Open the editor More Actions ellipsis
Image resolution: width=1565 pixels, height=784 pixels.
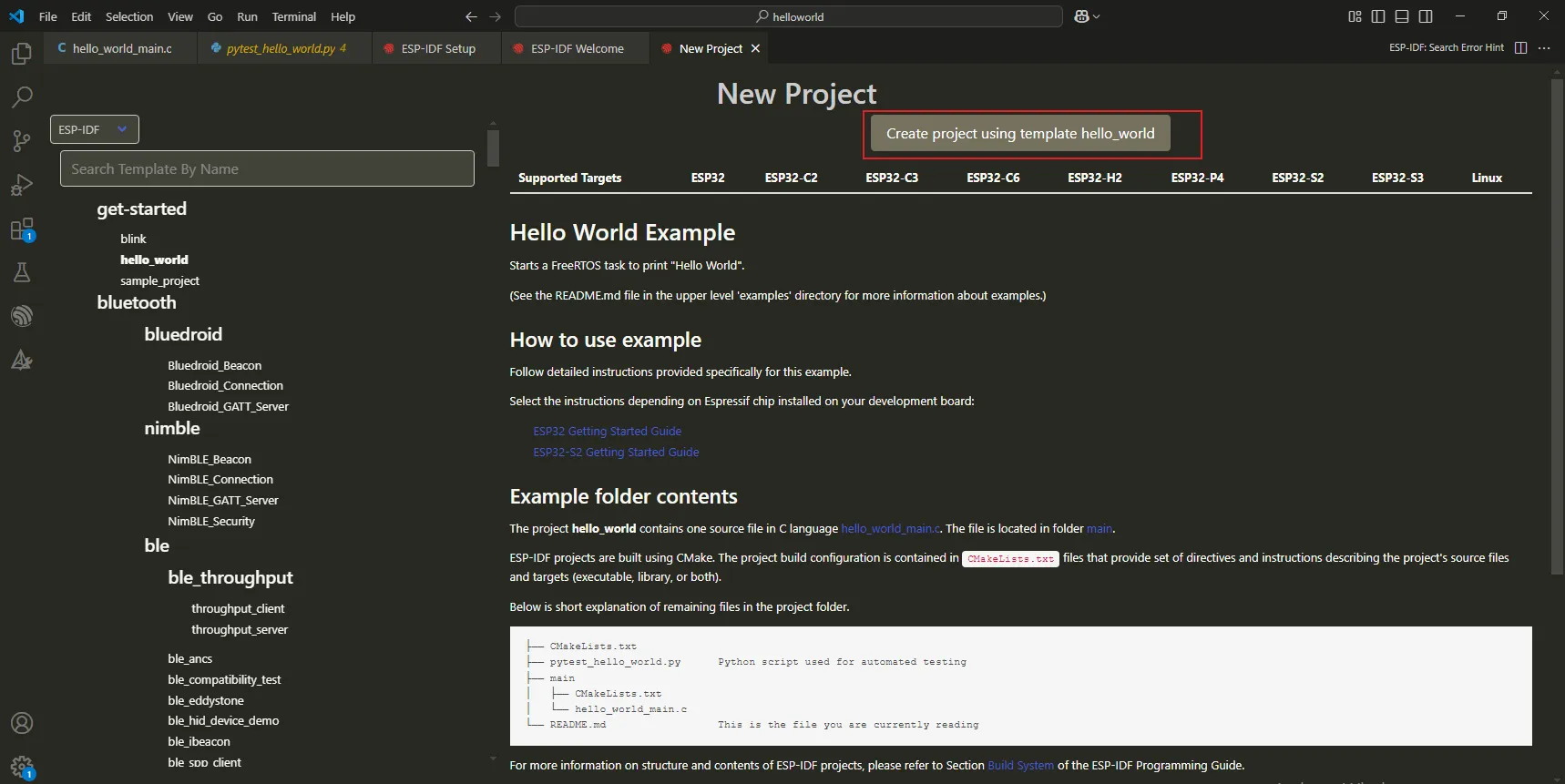point(1544,48)
